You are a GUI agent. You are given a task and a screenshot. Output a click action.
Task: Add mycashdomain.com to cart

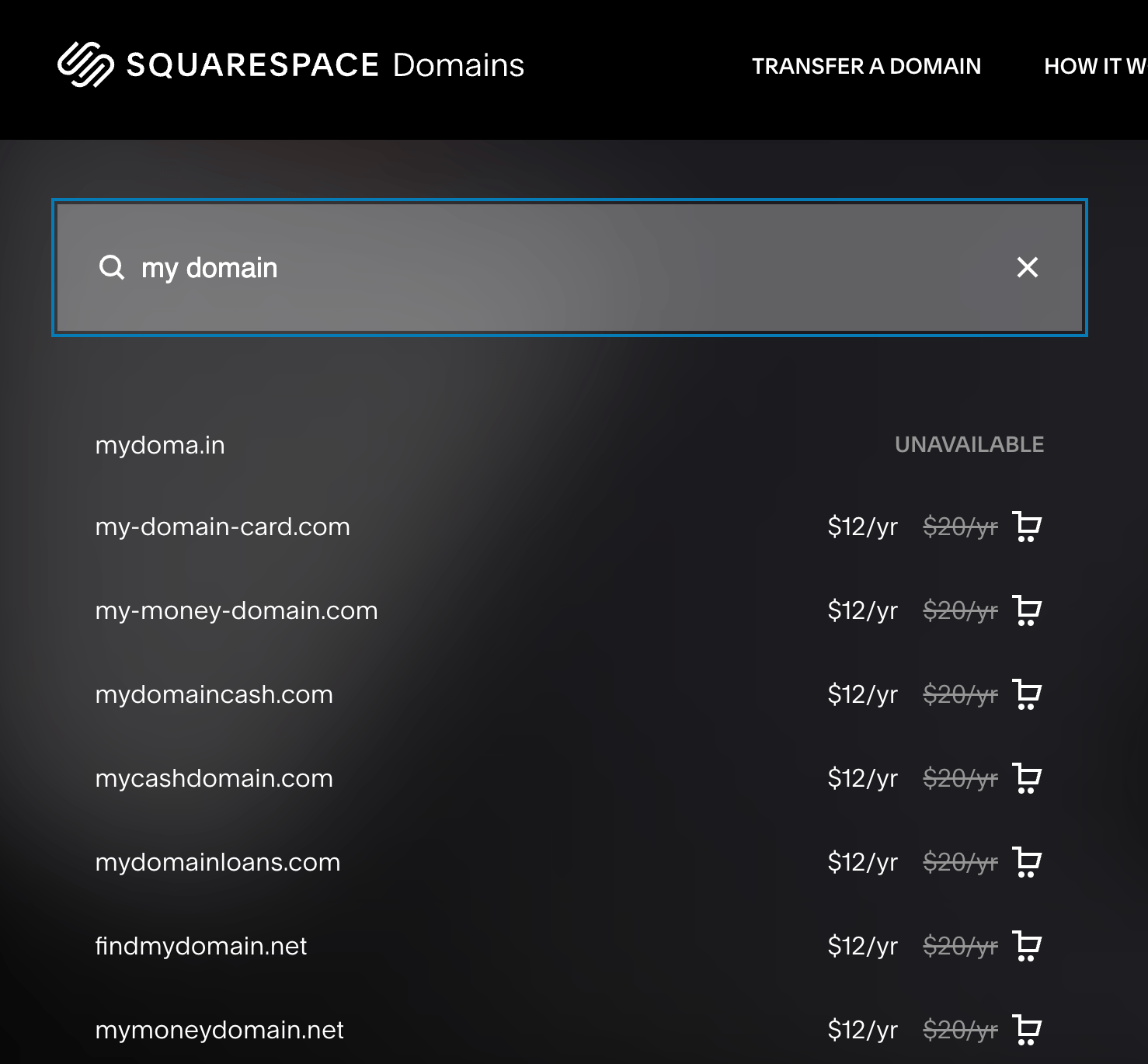click(1027, 777)
